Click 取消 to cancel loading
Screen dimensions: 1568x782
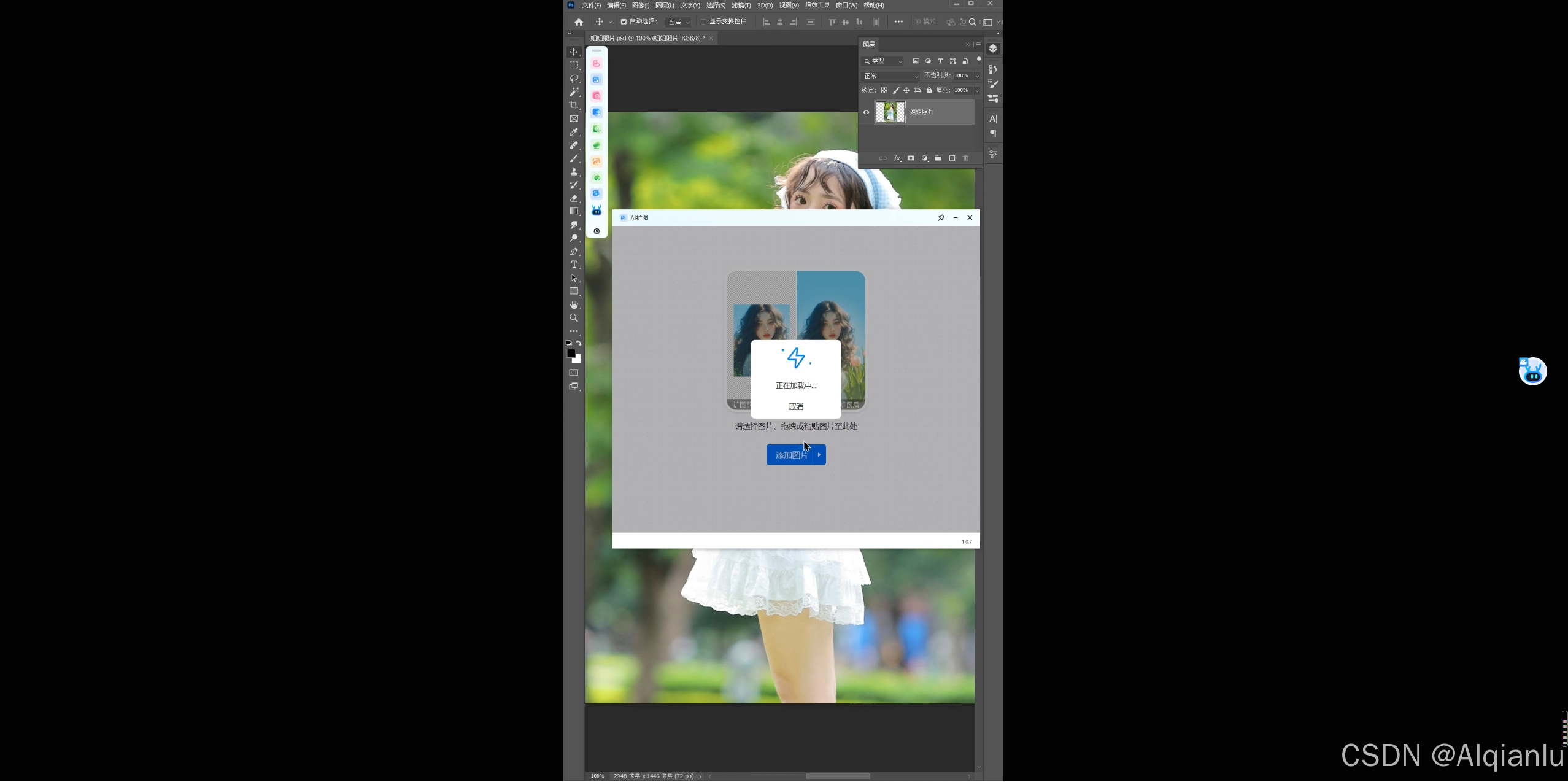pyautogui.click(x=795, y=406)
